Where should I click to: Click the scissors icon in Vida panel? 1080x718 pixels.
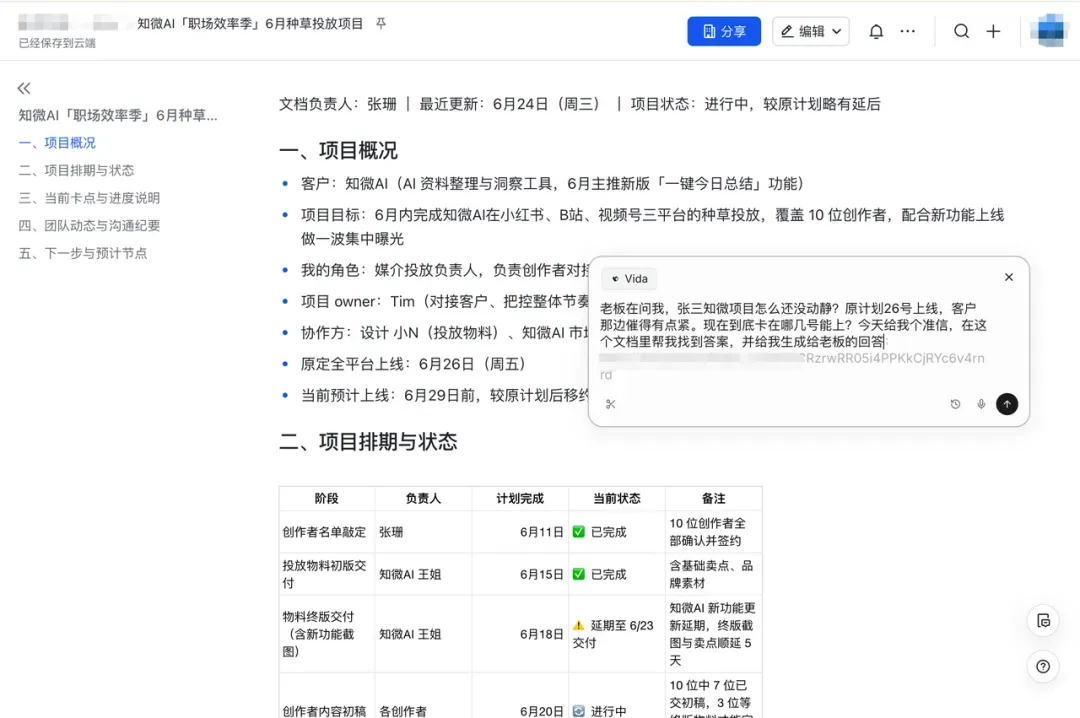(610, 404)
